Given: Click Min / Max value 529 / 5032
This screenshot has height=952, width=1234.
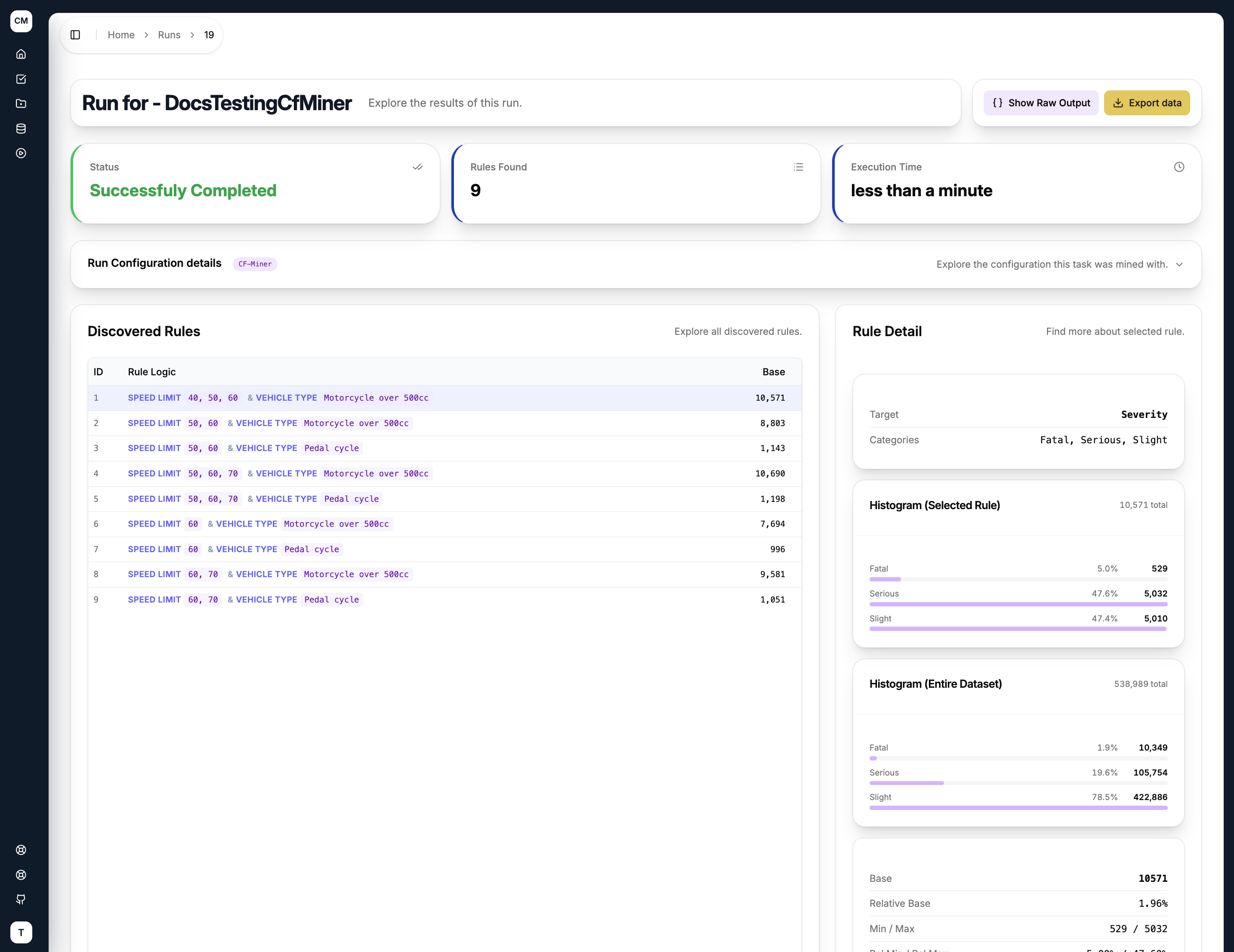Looking at the screenshot, I should pos(1138,929).
